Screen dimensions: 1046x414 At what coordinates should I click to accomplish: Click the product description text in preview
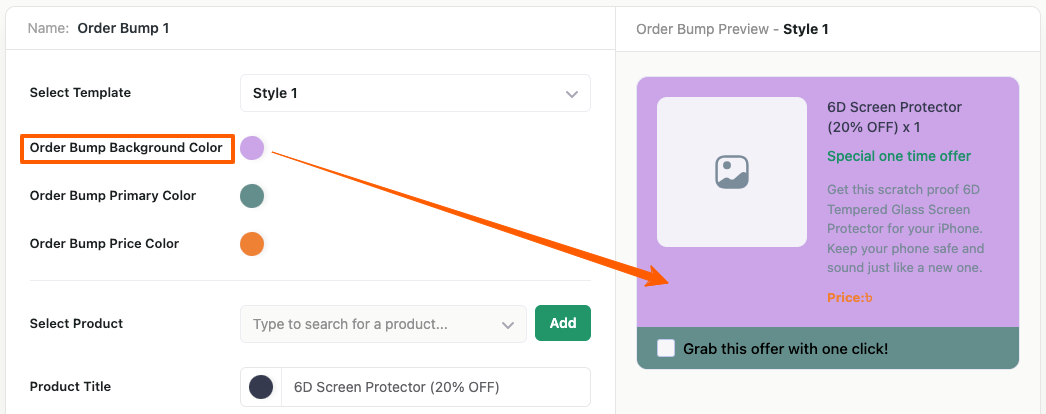(x=906, y=228)
